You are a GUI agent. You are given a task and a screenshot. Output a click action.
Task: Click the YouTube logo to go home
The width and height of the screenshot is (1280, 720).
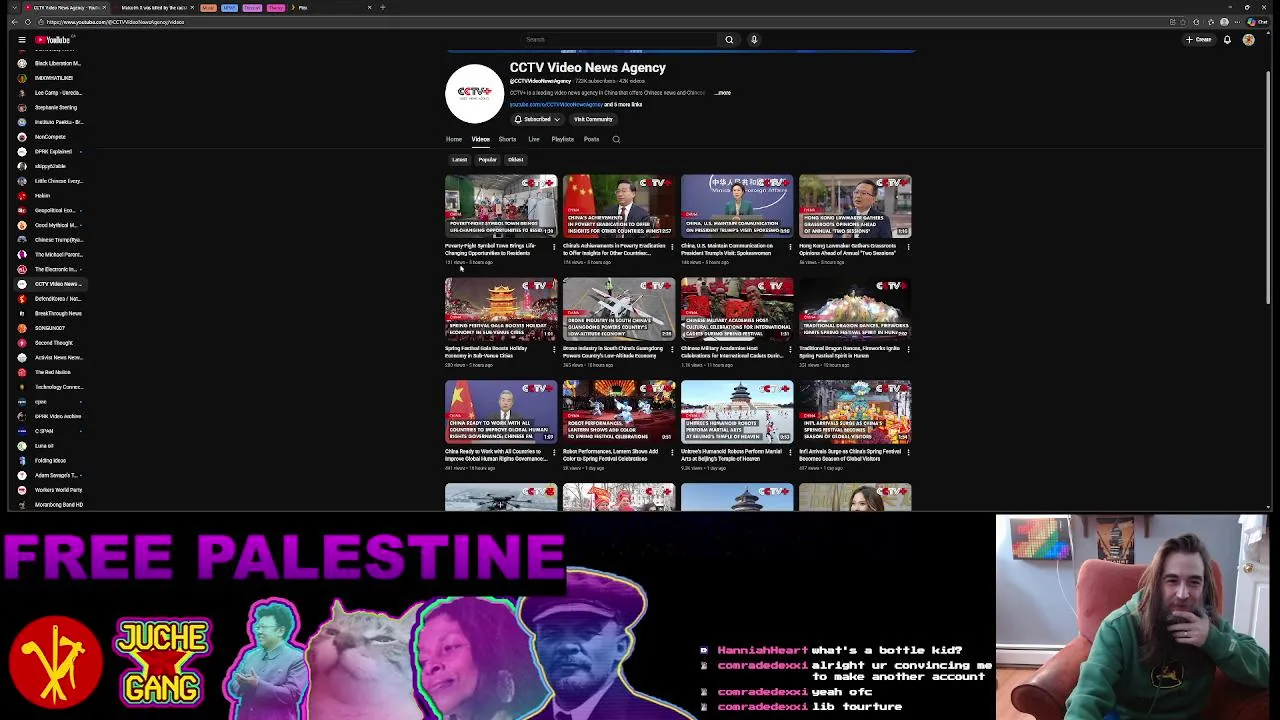[54, 40]
